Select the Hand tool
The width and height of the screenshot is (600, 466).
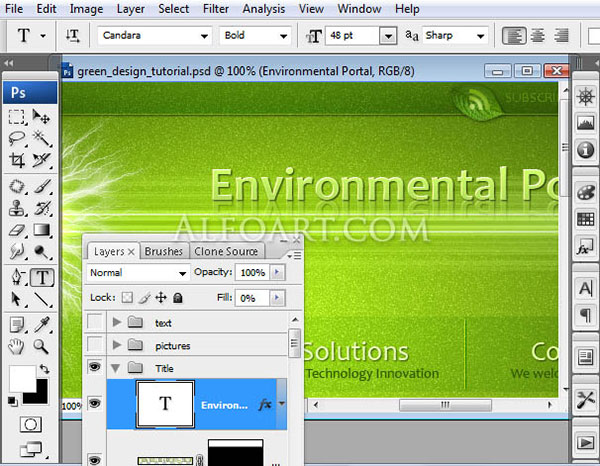point(16,347)
